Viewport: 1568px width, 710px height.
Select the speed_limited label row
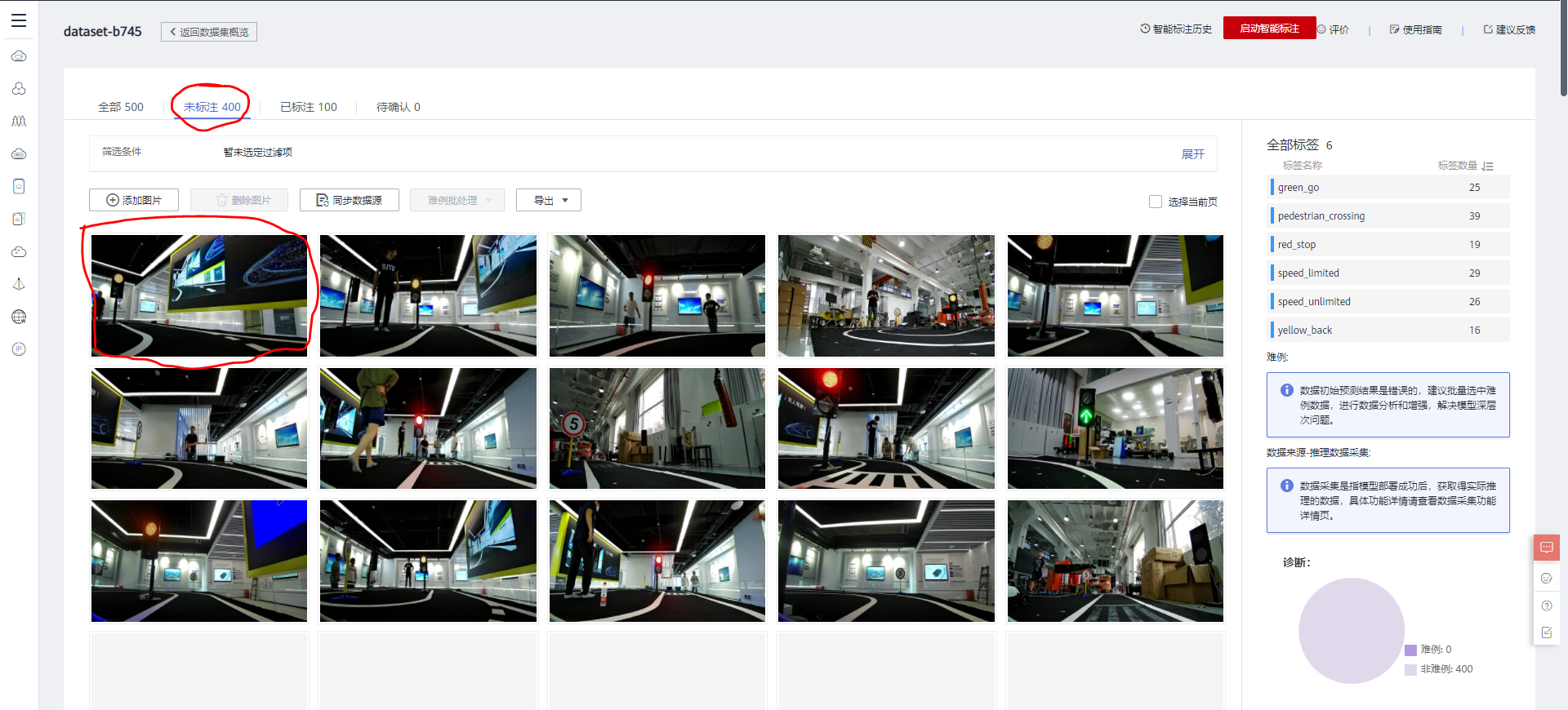pyautogui.click(x=1388, y=273)
